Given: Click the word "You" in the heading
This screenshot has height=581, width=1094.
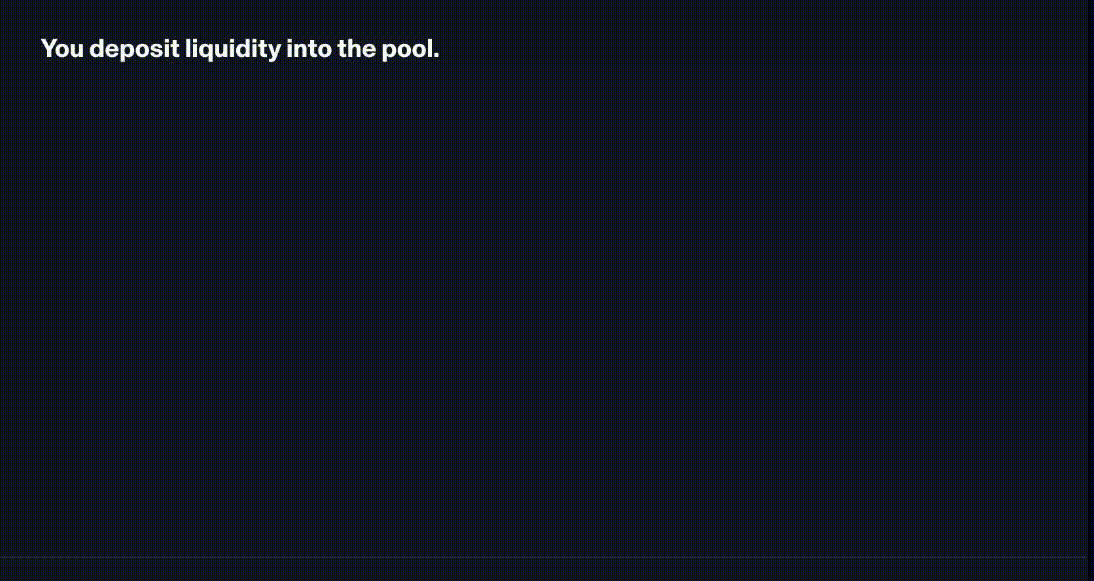Looking at the screenshot, I should (x=62, y=49).
